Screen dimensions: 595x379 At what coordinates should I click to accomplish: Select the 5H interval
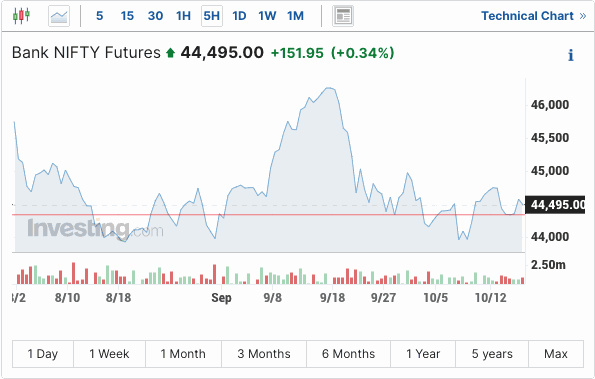click(x=212, y=16)
